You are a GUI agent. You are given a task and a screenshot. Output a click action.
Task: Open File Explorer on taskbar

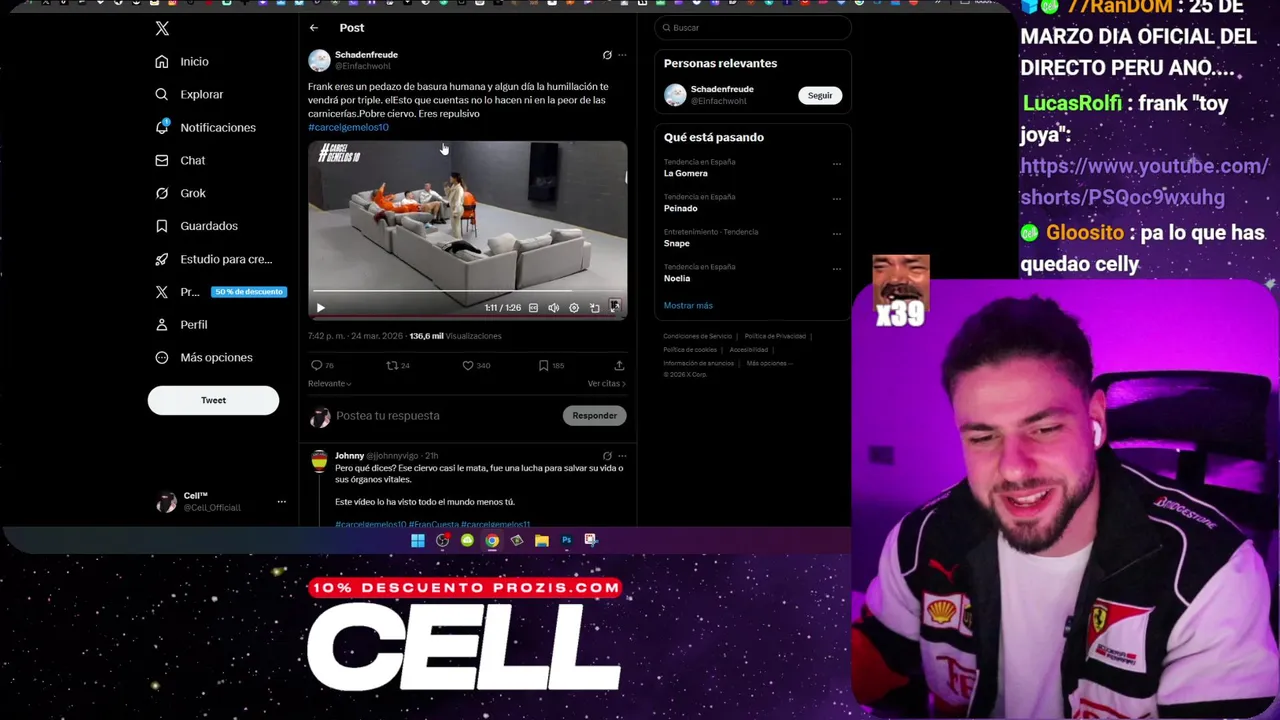pyautogui.click(x=542, y=540)
